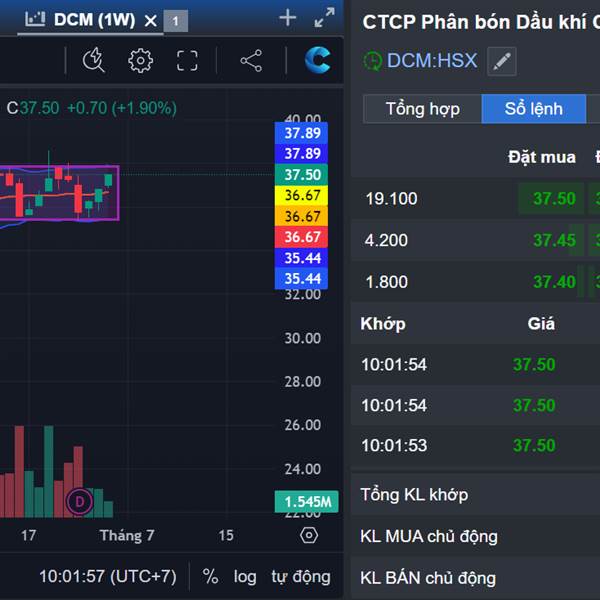600x600 pixels.
Task: Click the red 36.67 price label
Action: (x=302, y=237)
